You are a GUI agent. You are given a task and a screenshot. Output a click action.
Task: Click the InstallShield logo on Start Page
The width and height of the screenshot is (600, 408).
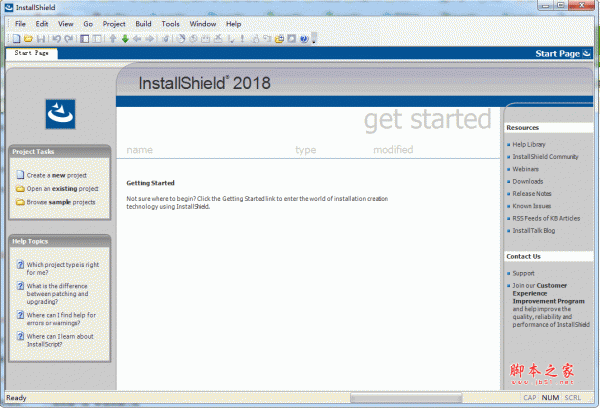click(x=60, y=114)
